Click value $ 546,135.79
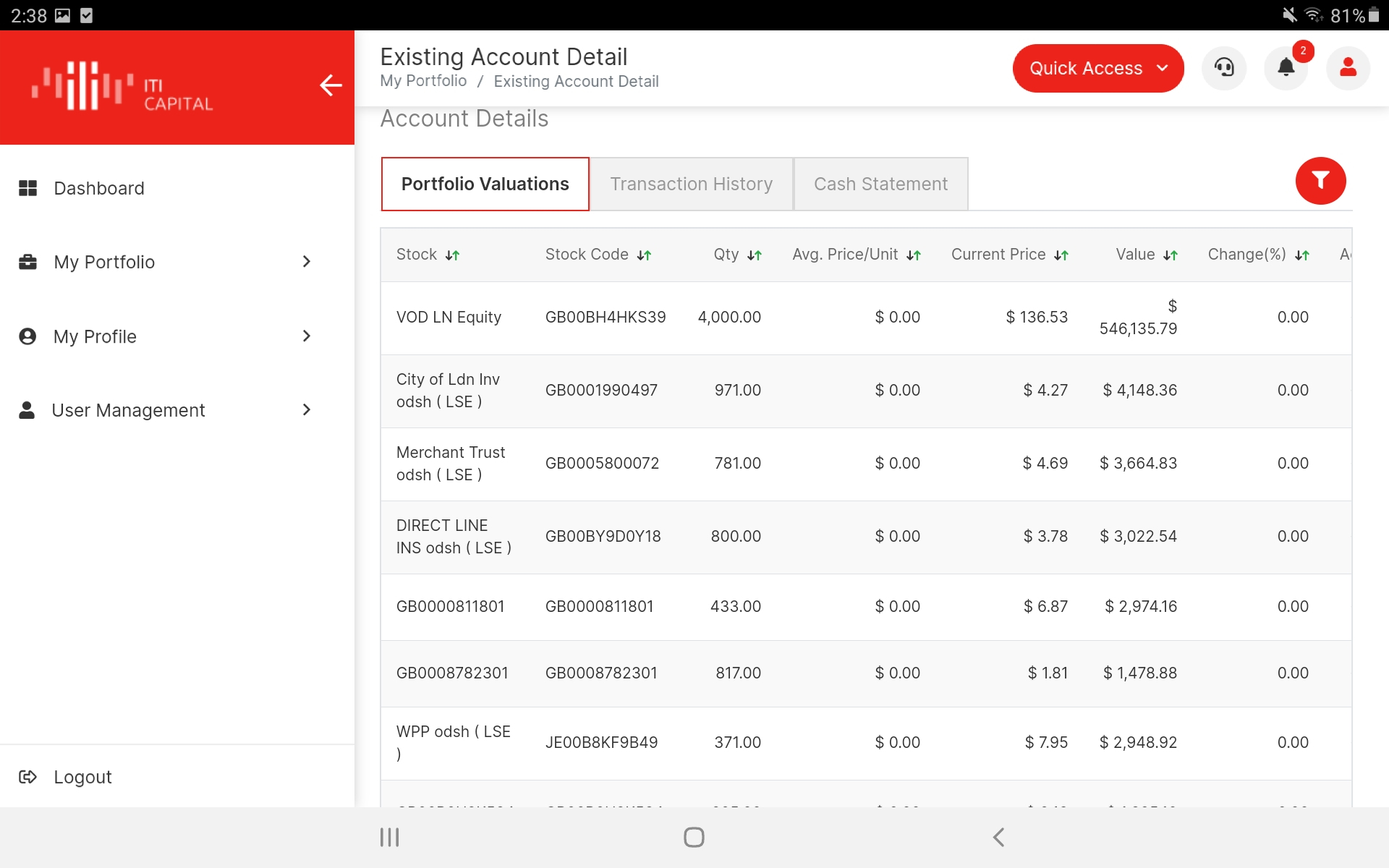1389x868 pixels. tap(1138, 318)
